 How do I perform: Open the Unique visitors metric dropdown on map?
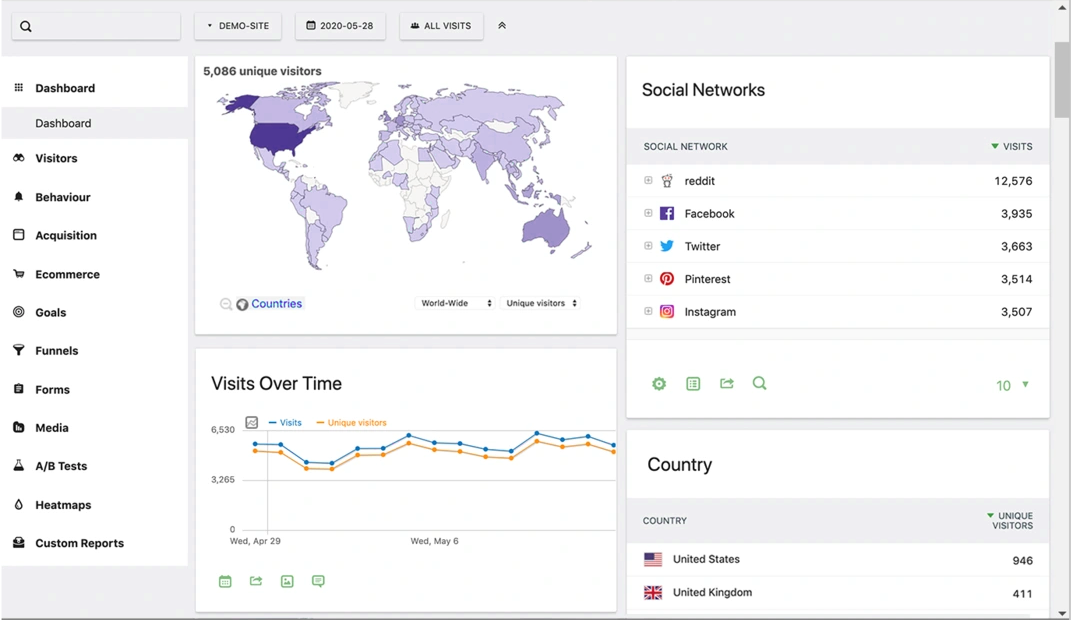point(541,303)
